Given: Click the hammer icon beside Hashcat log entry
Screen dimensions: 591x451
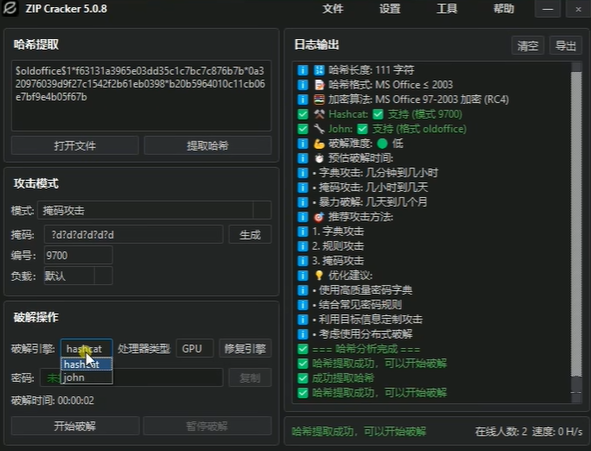Looking at the screenshot, I should 319,114.
